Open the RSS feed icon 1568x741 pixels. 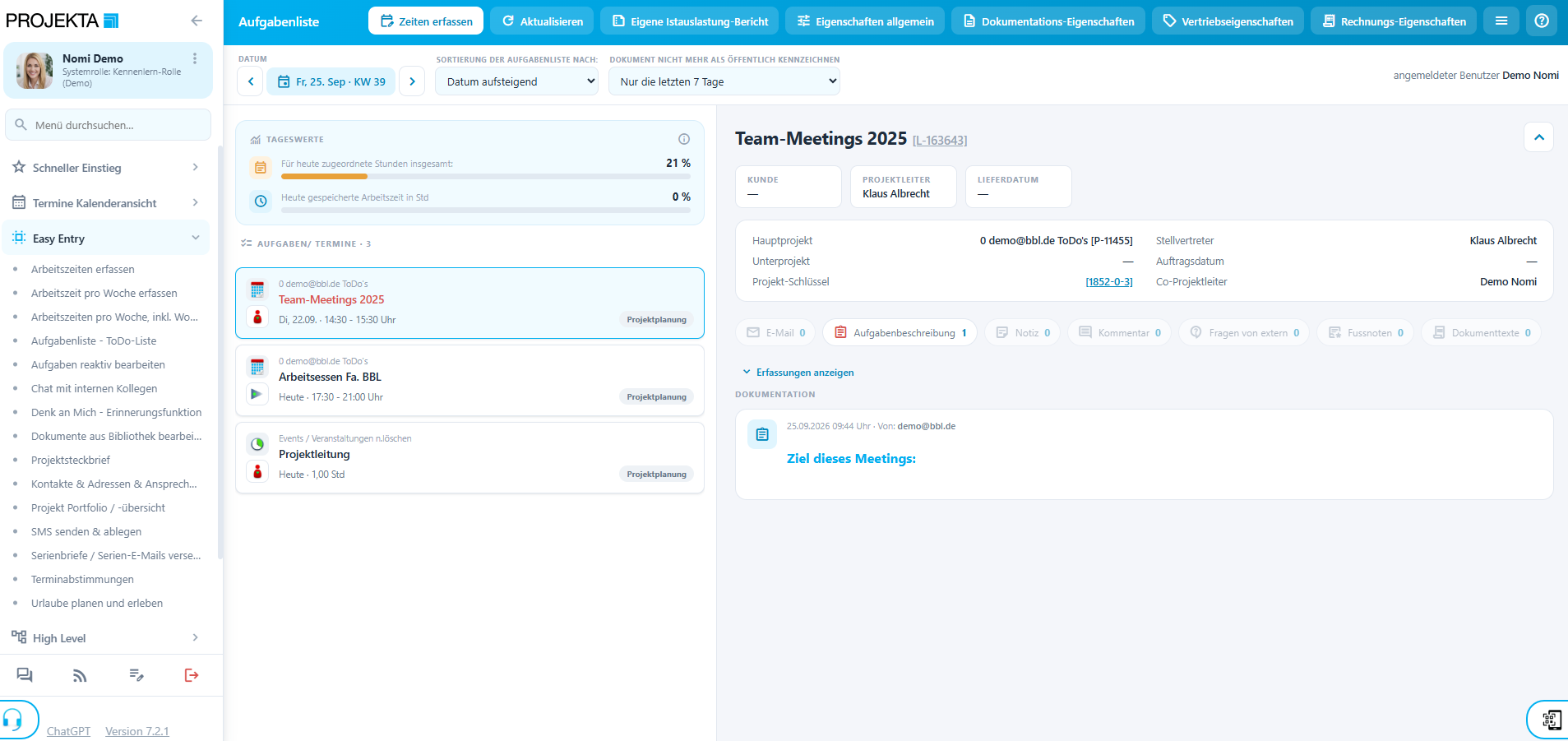pos(80,675)
